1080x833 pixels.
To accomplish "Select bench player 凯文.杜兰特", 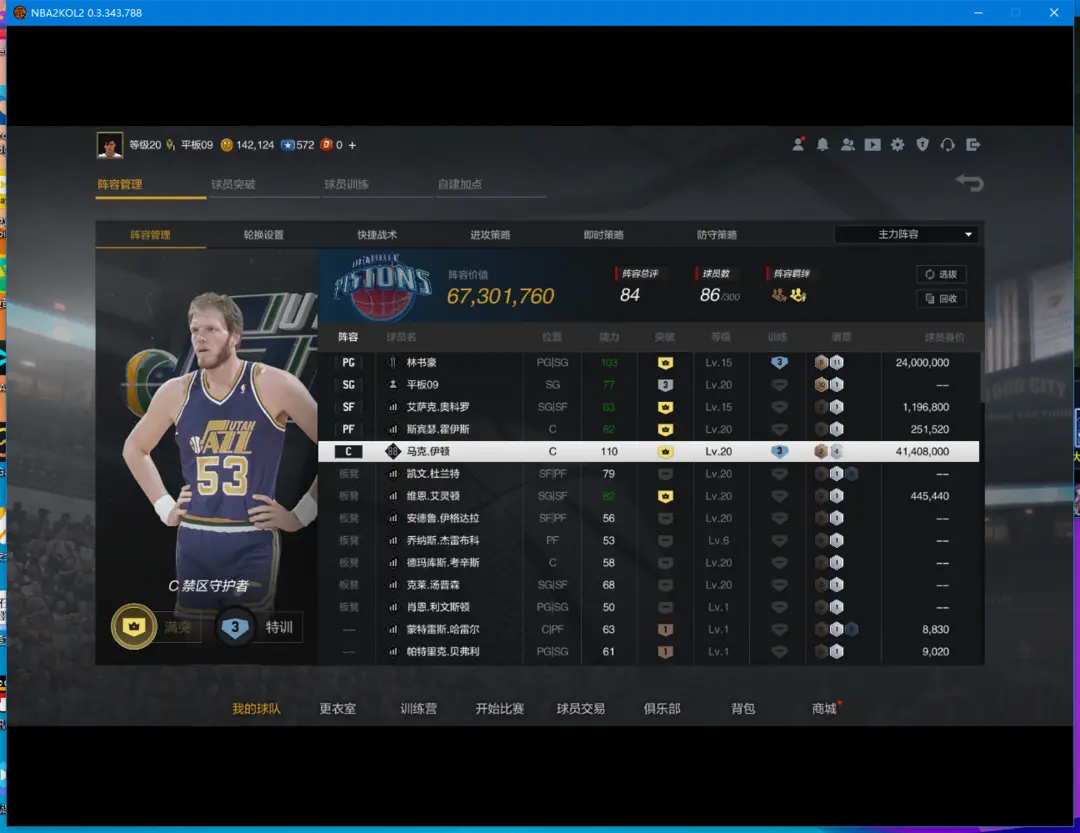I will [648, 473].
